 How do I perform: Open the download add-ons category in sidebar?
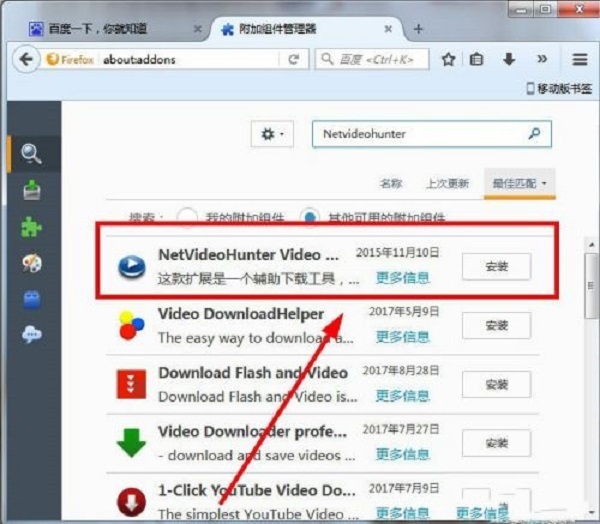(32, 190)
